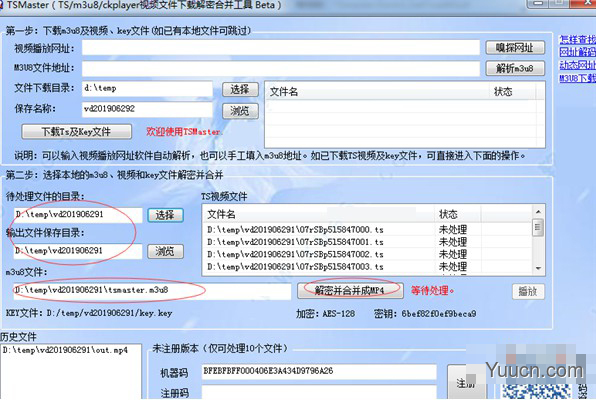This screenshot has width=596, height=400.
Task: Focus the 视频播放网址 input field
Action: point(281,48)
